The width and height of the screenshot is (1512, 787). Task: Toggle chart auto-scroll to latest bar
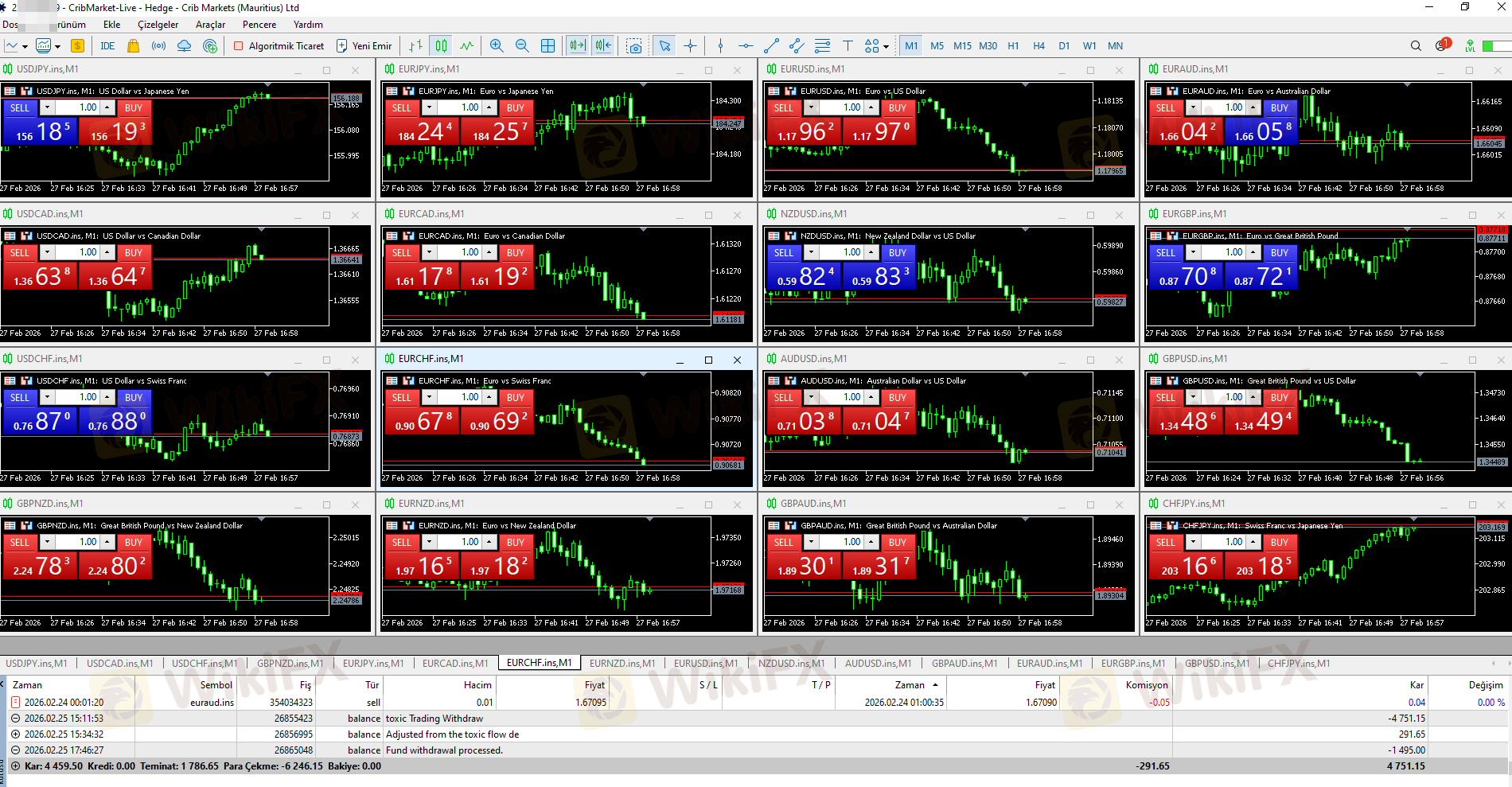(577, 46)
